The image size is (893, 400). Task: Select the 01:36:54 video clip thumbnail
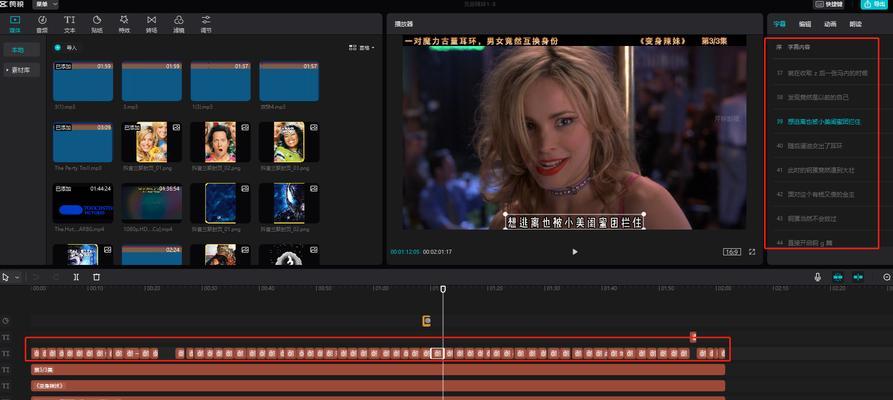[x=152, y=203]
